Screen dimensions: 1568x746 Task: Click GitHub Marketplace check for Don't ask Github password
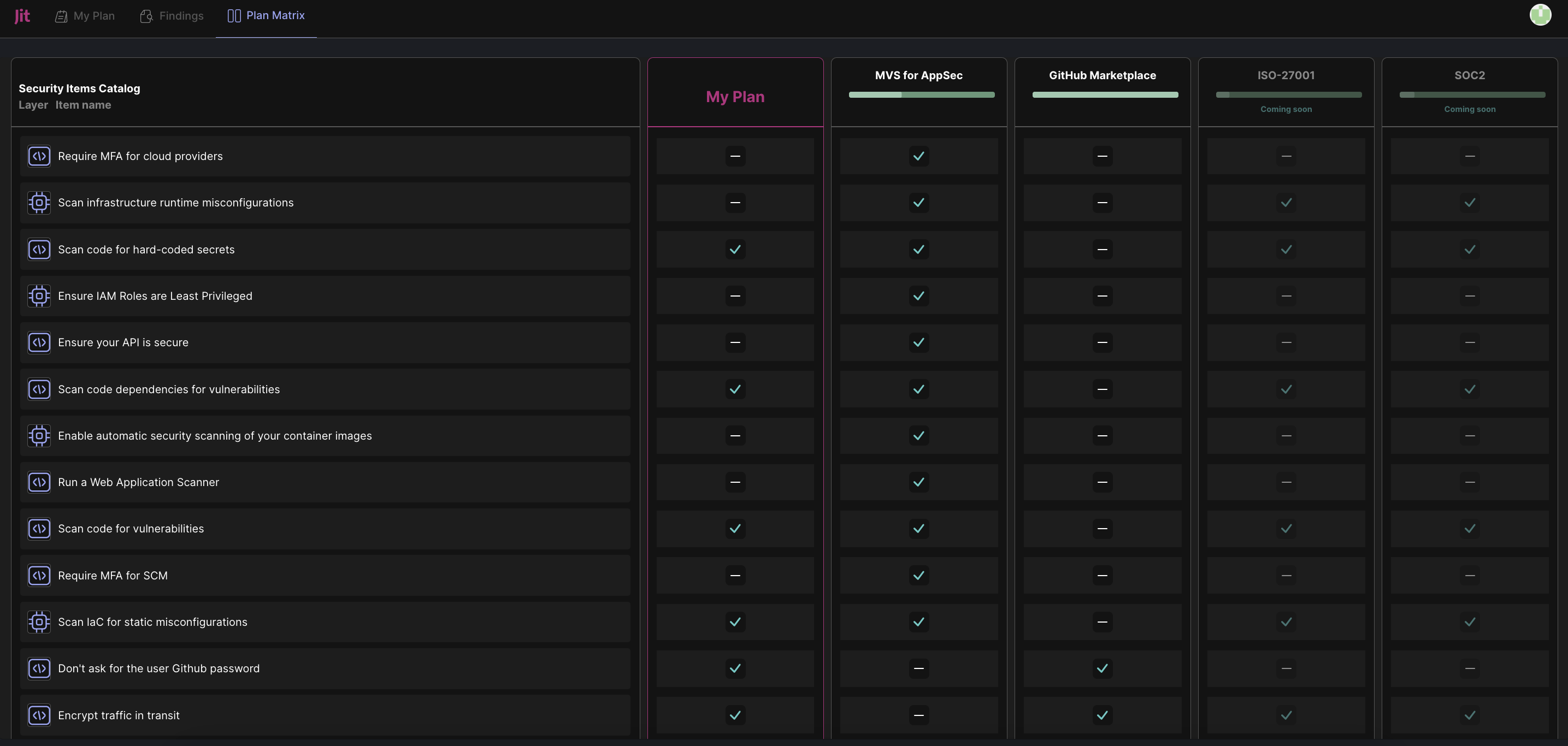click(x=1102, y=668)
